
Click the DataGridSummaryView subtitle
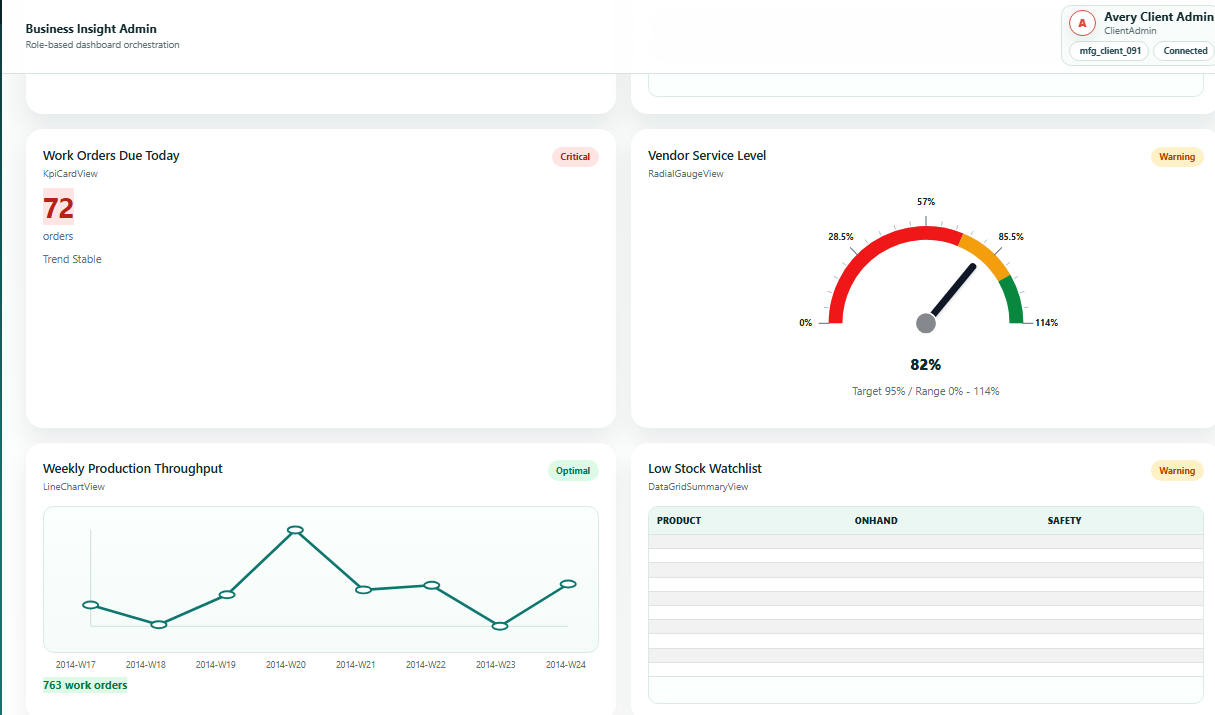click(x=698, y=487)
